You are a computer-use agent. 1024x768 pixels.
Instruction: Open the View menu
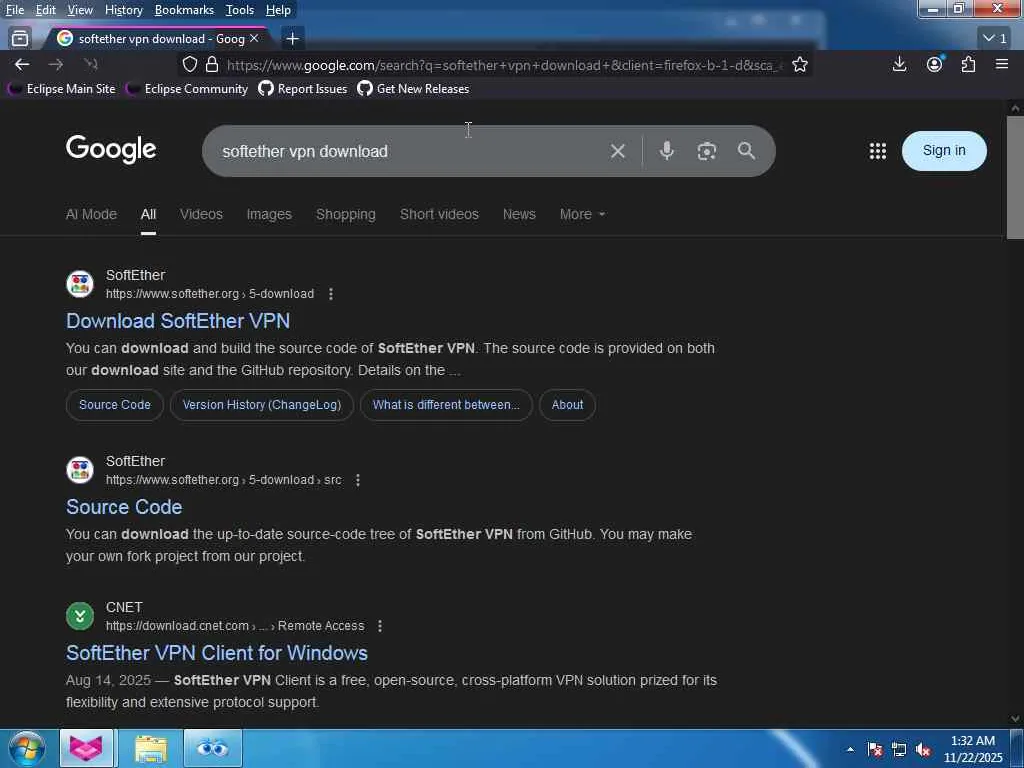pyautogui.click(x=80, y=10)
